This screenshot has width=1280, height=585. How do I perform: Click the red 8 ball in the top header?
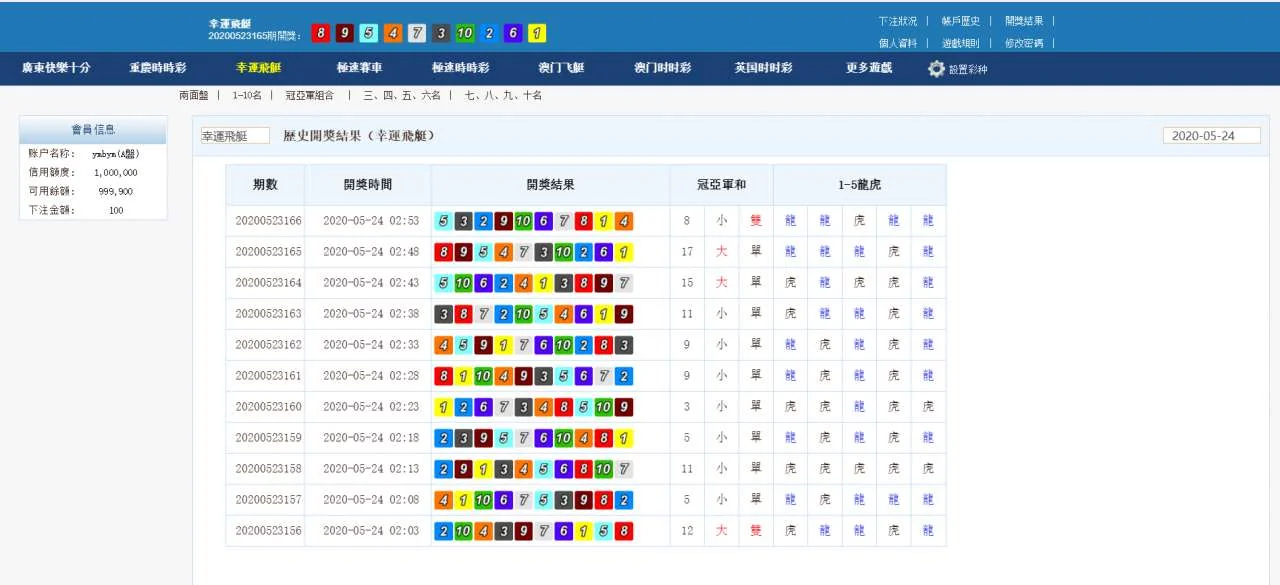tap(320, 34)
